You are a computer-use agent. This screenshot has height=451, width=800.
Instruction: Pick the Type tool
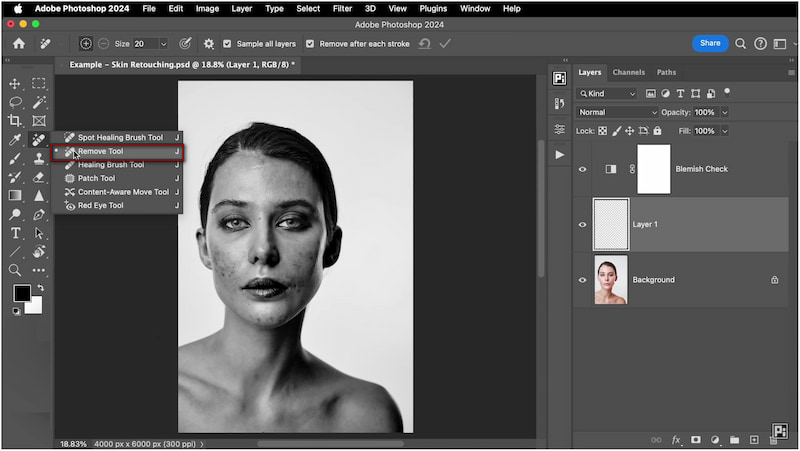tap(15, 233)
